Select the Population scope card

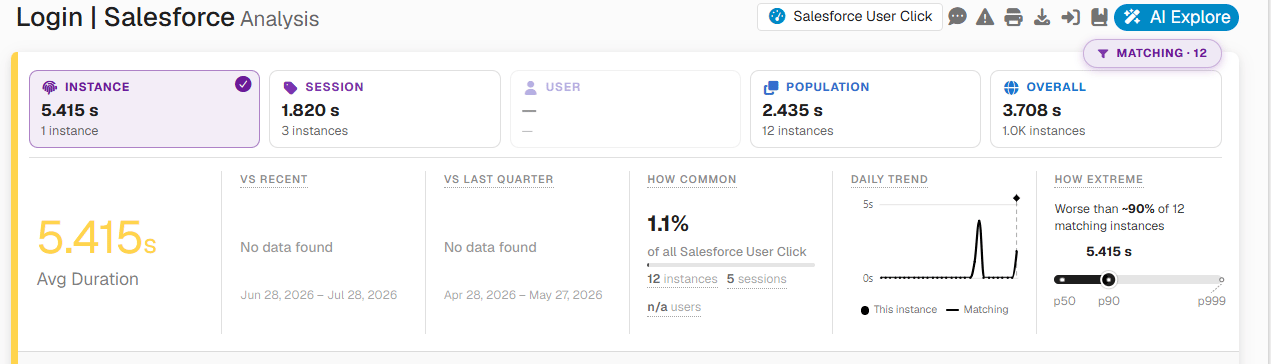click(865, 109)
